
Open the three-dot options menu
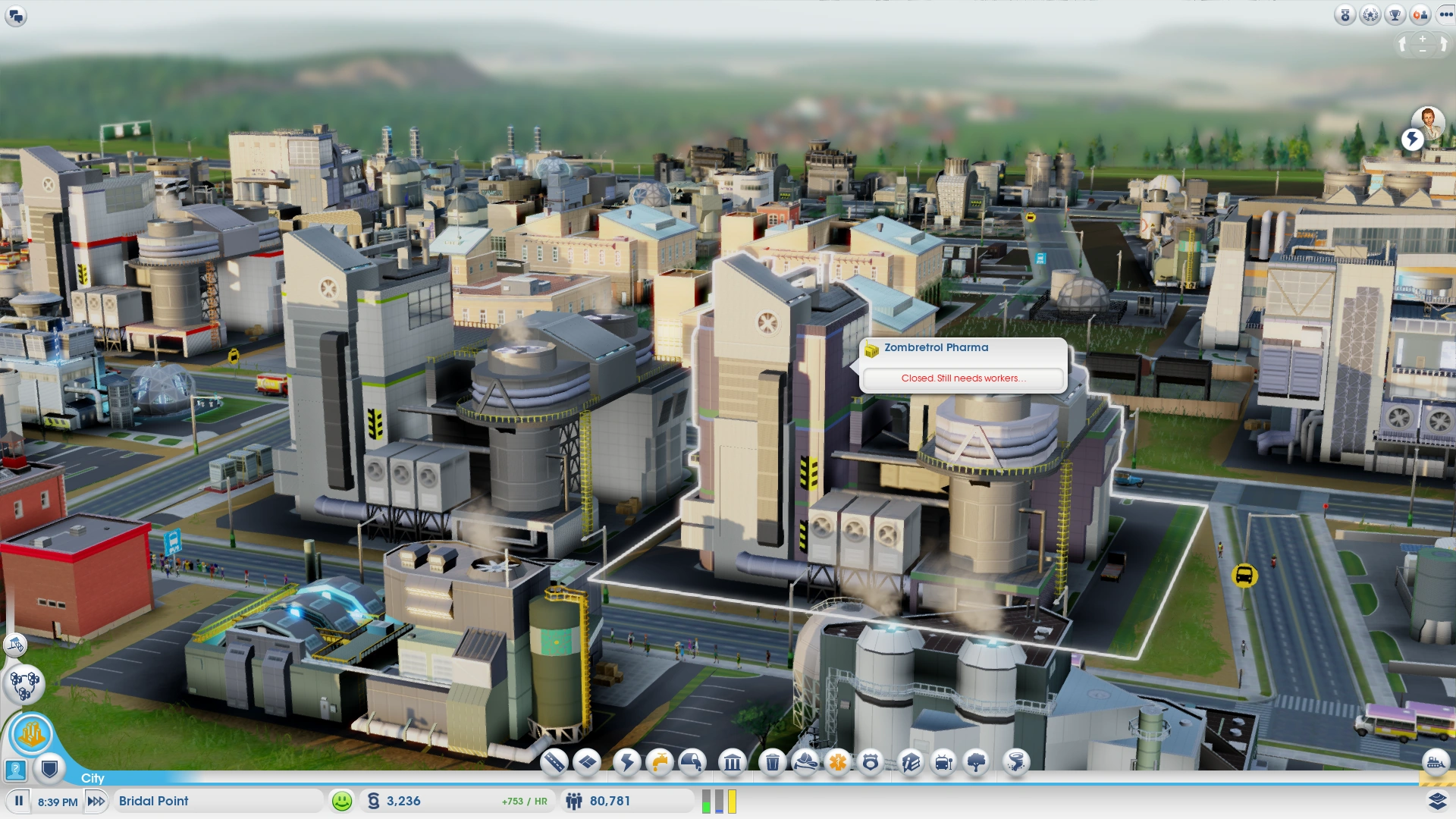point(1445,15)
